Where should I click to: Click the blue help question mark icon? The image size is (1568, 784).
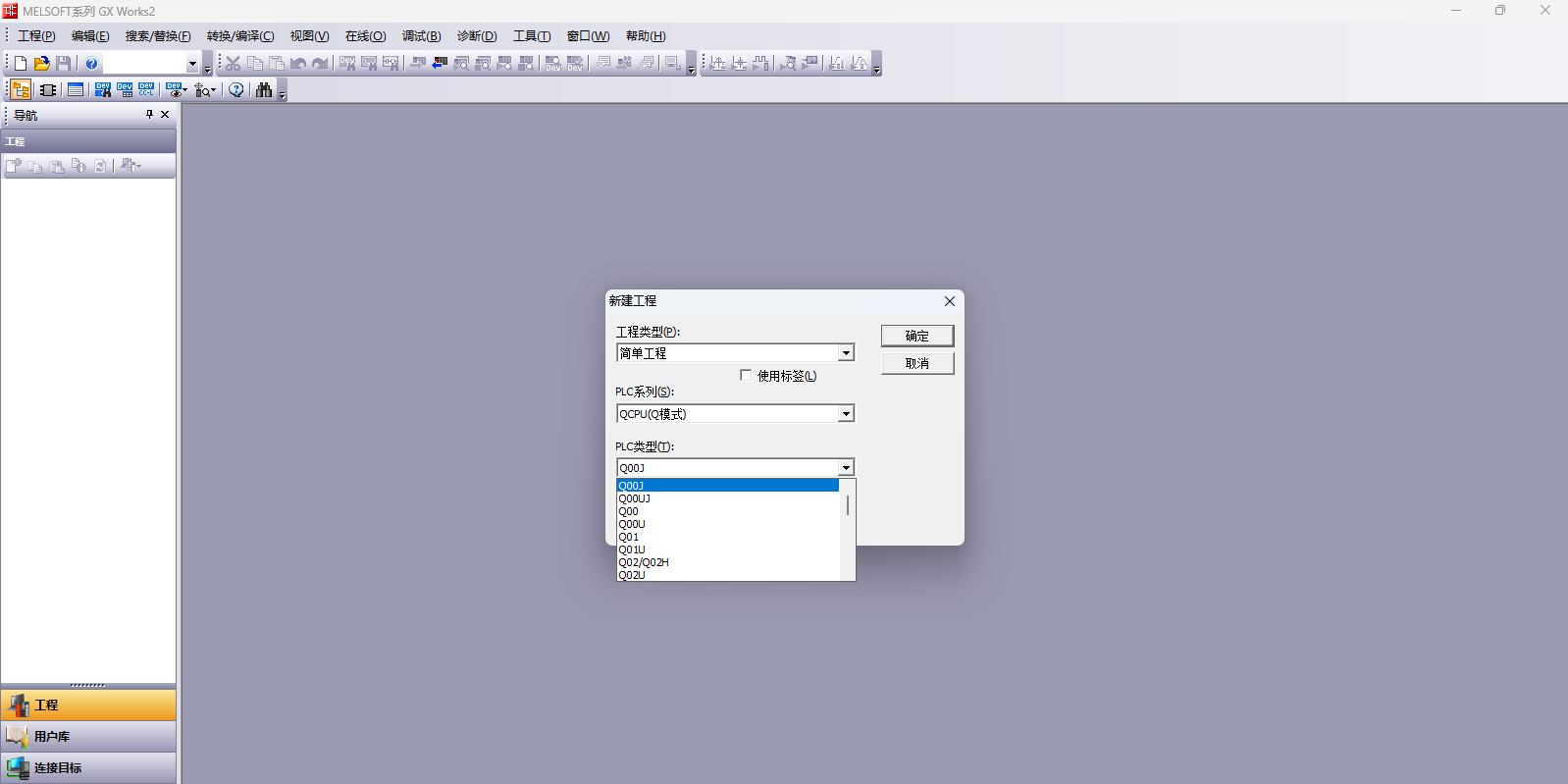click(91, 63)
